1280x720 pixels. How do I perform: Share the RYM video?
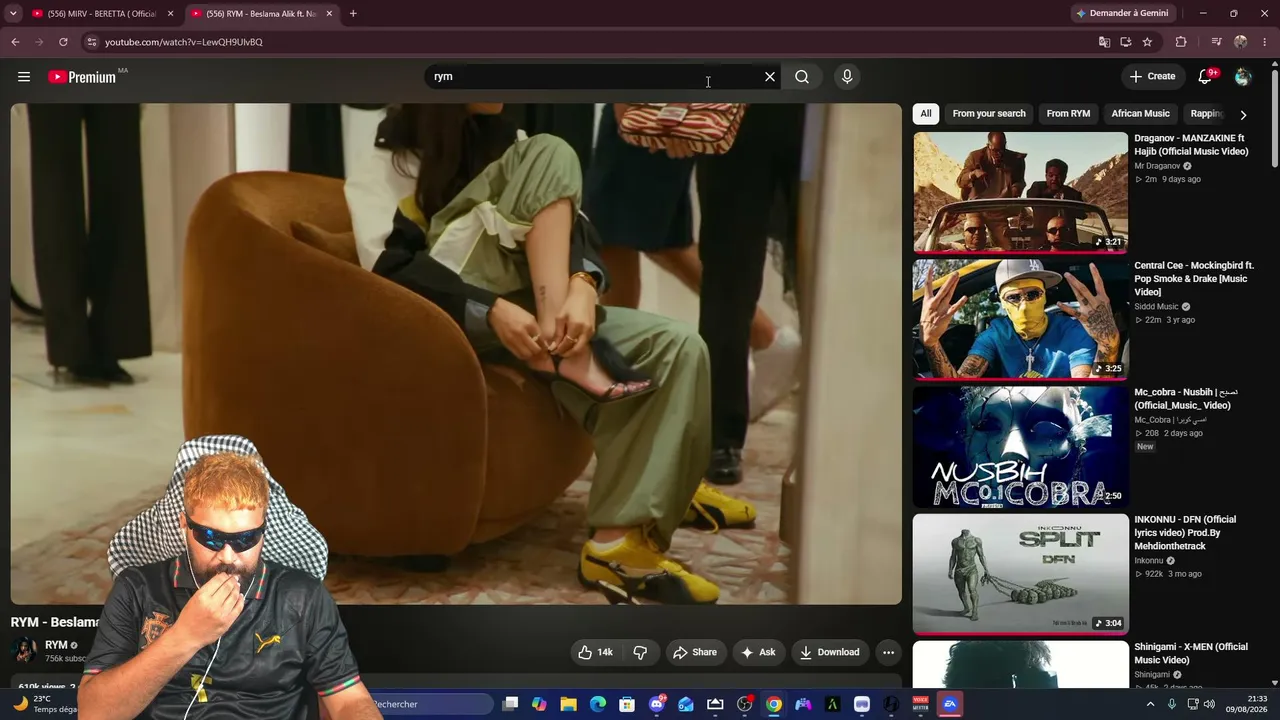695,652
